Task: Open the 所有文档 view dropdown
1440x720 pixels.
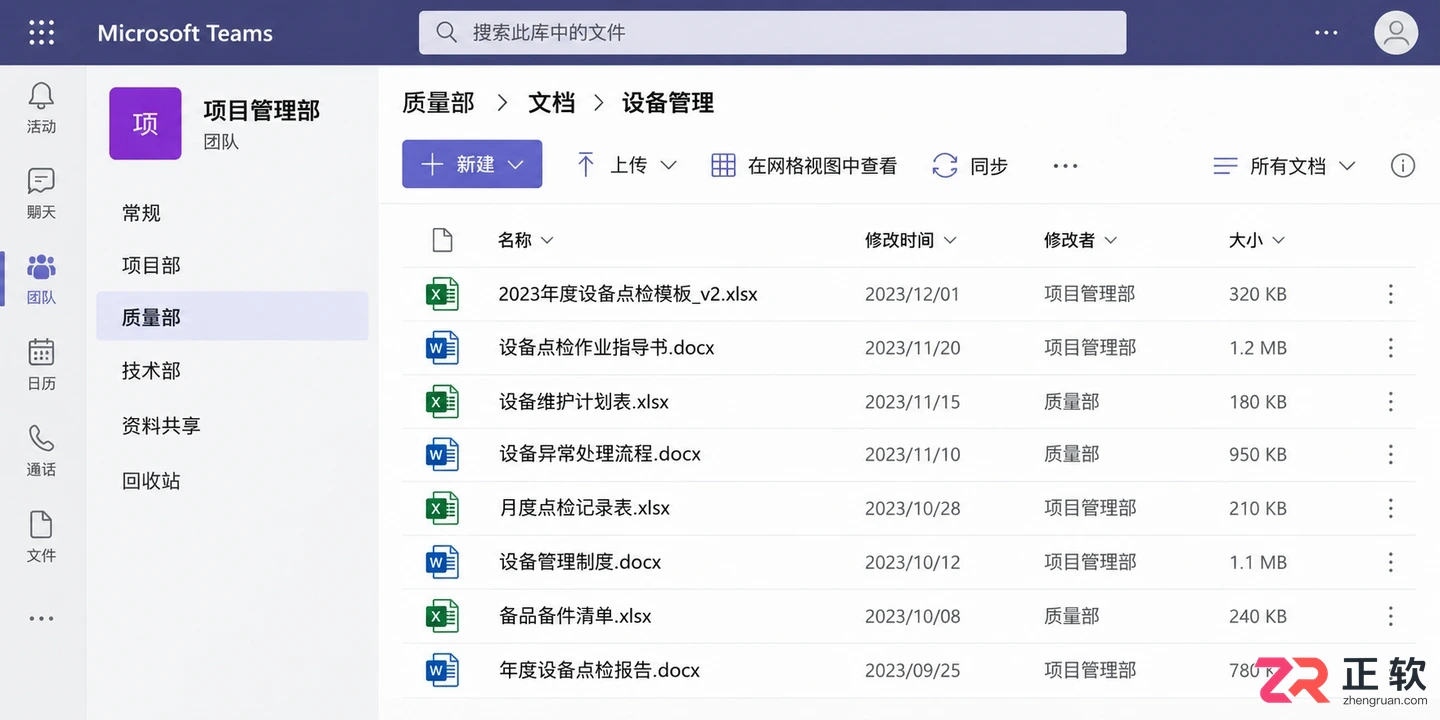Action: (1284, 166)
